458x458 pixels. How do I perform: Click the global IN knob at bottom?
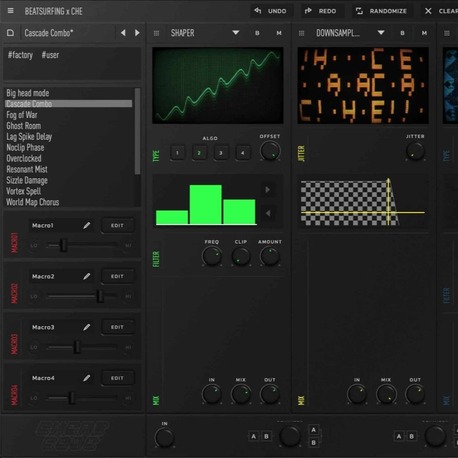click(x=164, y=437)
